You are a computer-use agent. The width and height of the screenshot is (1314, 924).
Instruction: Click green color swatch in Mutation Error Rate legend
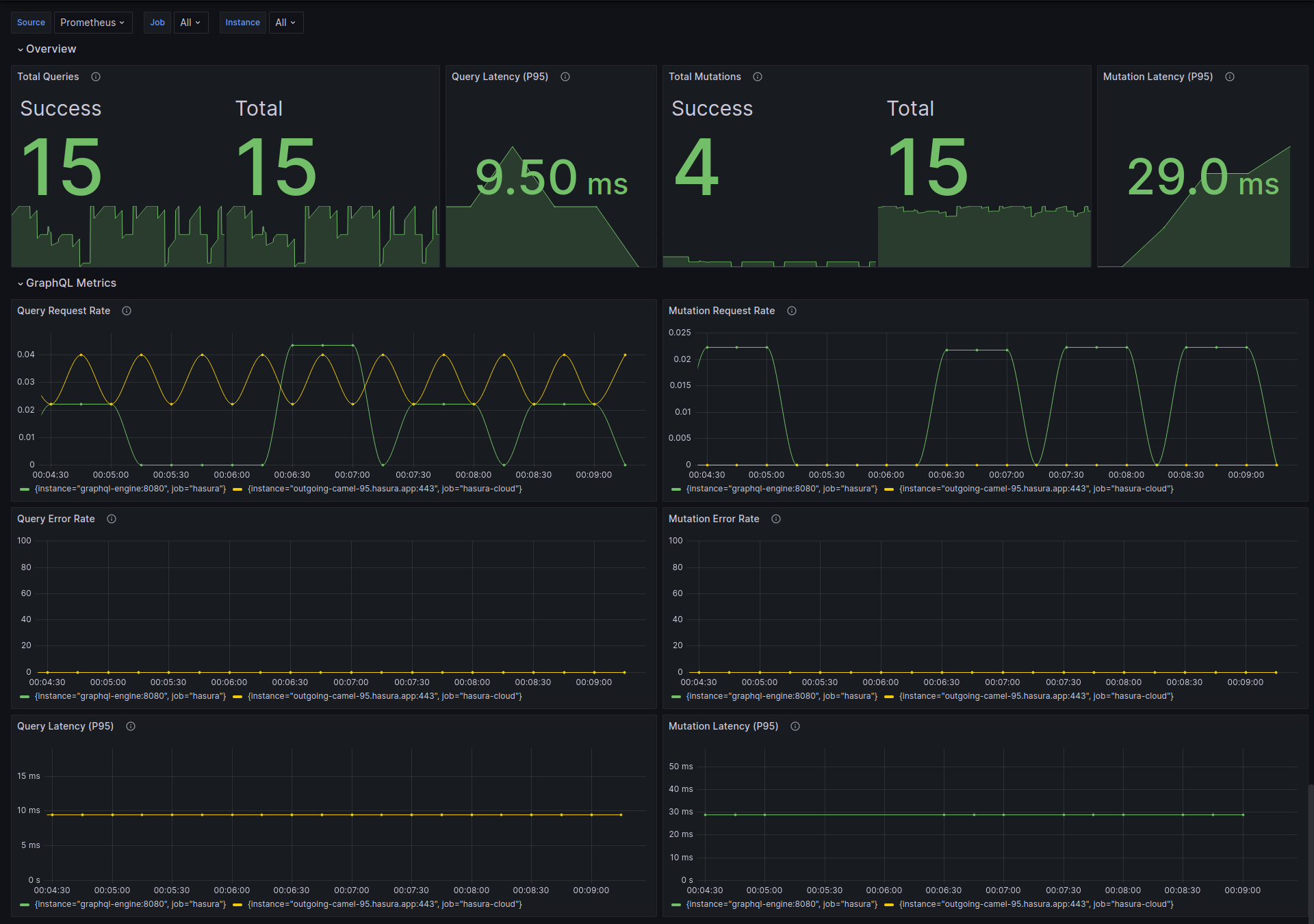click(676, 697)
